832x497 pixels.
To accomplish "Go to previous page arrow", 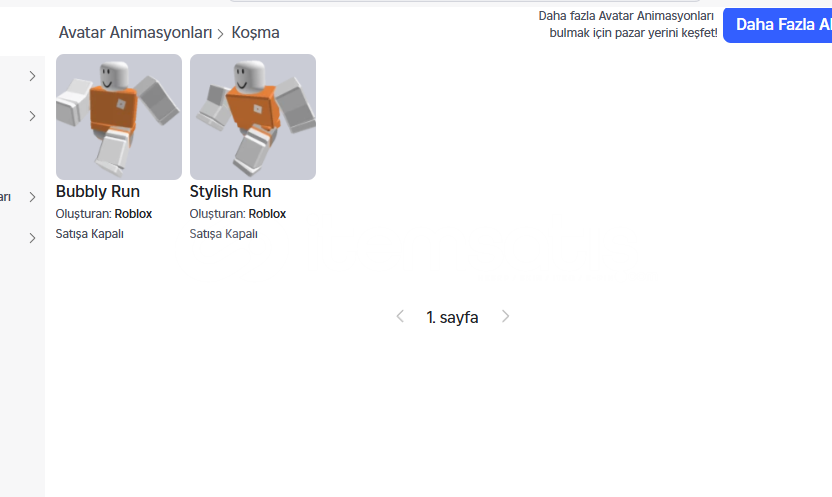I will (400, 317).
